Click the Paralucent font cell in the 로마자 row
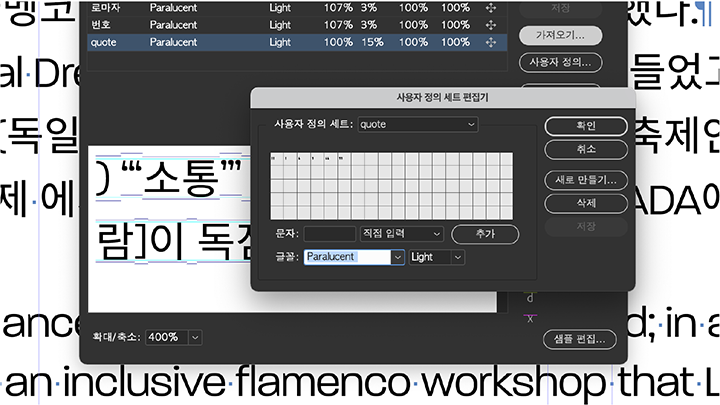This screenshot has width=720, height=405. pos(173,8)
